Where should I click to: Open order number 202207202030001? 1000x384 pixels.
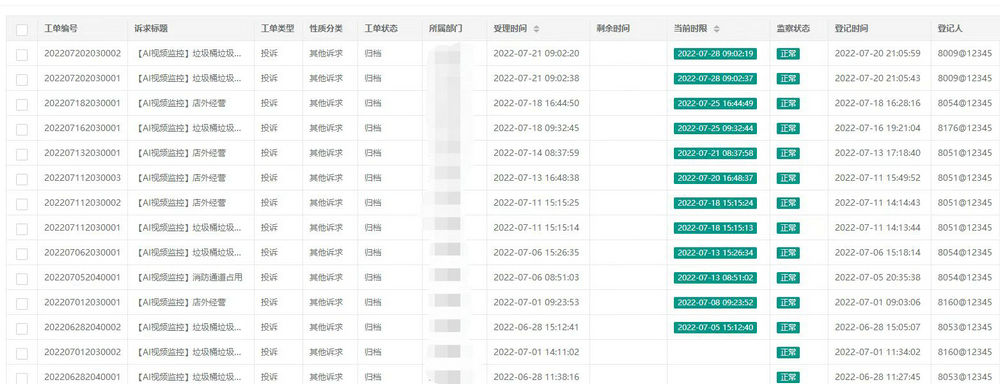tap(82, 78)
